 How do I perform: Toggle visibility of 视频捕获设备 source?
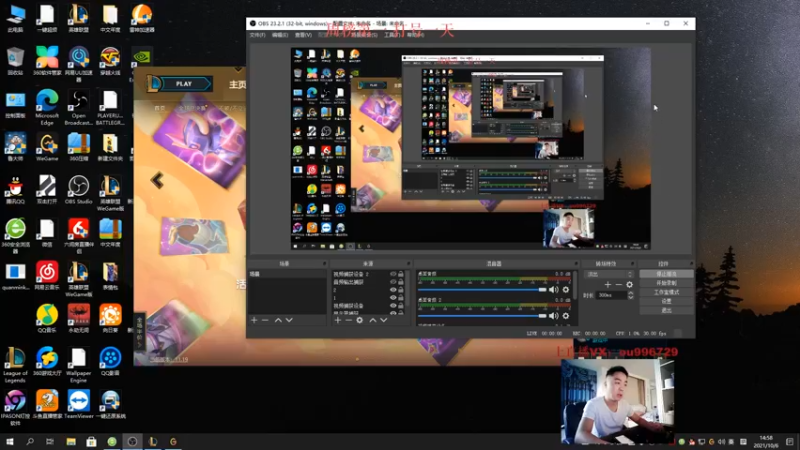point(393,306)
